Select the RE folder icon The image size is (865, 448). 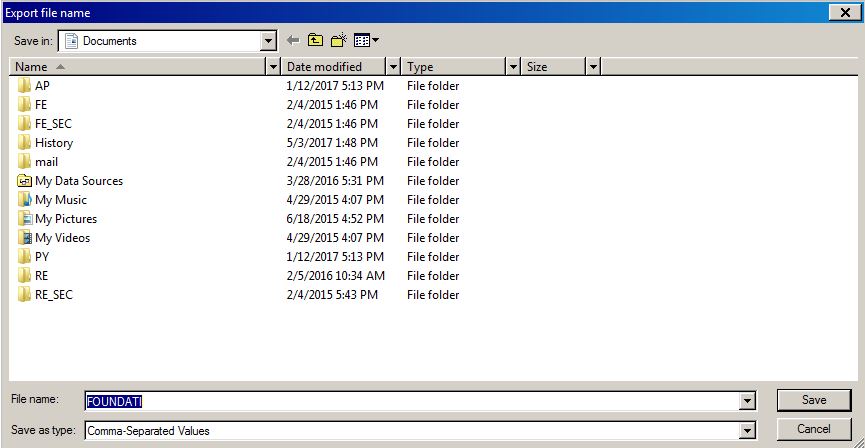24,275
